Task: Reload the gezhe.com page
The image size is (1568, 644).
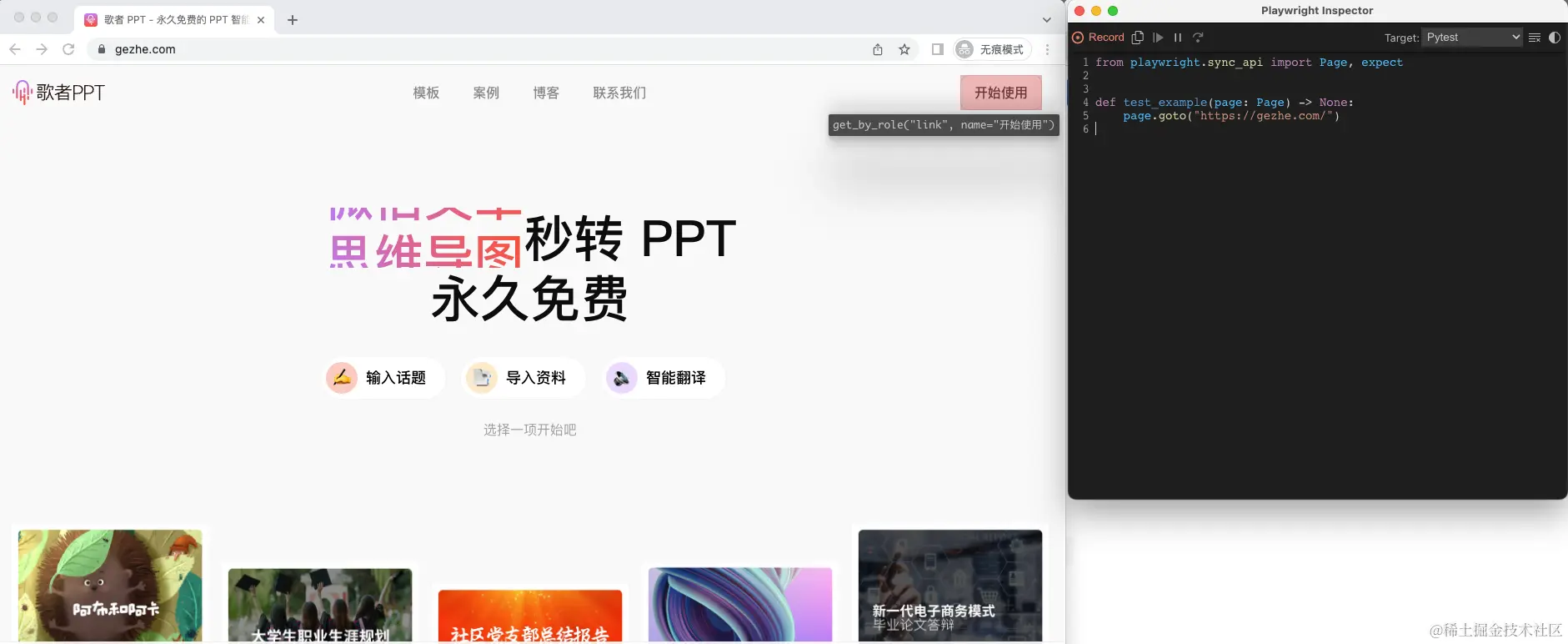Action: tap(68, 49)
